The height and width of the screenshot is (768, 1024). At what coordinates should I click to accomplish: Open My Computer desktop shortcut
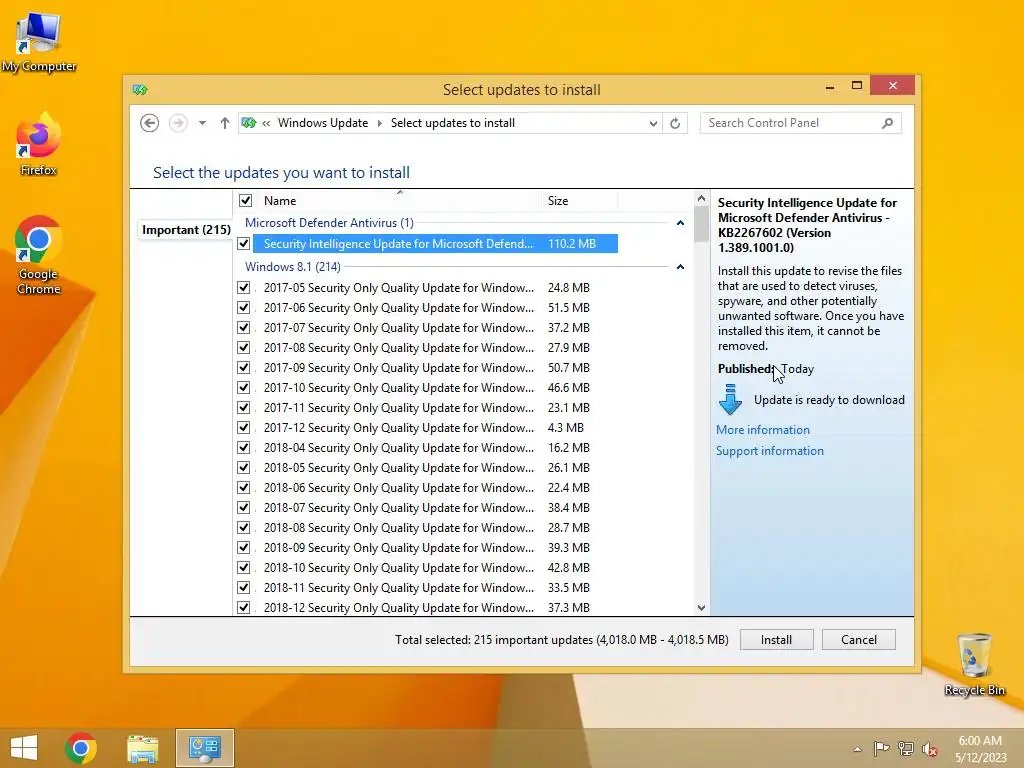pyautogui.click(x=39, y=42)
